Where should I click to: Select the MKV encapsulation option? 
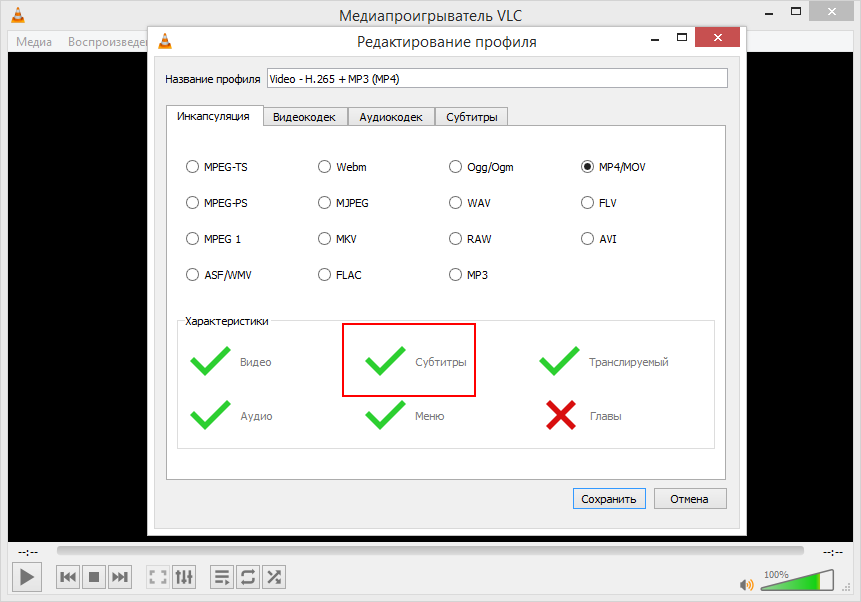click(337, 239)
